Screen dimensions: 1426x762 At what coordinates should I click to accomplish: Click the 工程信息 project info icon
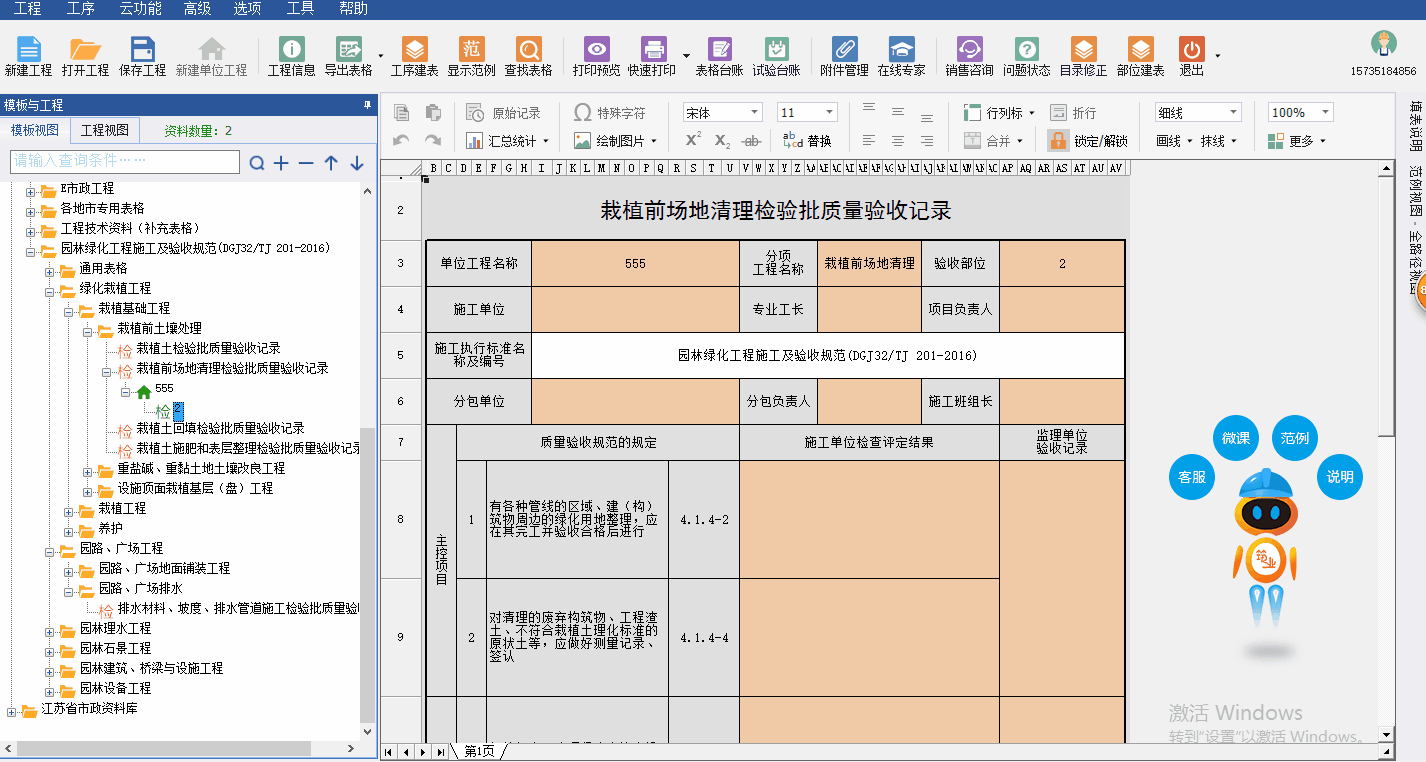(x=291, y=56)
